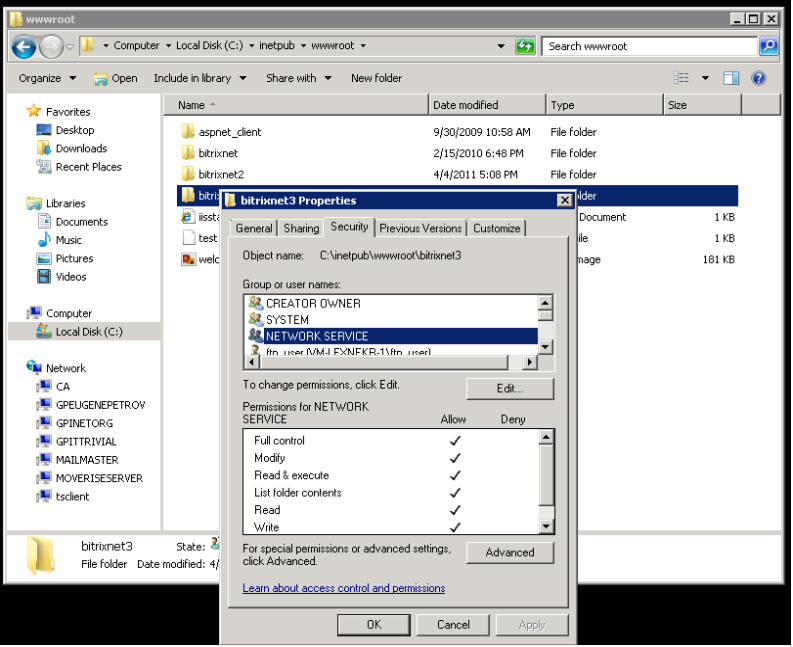The image size is (793, 647).
Task: Click the green refresh icon in address bar
Action: pos(525,47)
